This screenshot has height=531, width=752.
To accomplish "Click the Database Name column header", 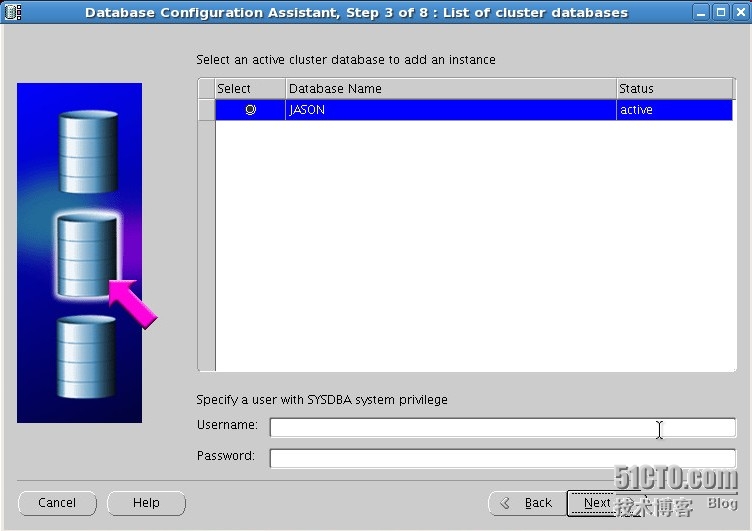I will click(450, 89).
